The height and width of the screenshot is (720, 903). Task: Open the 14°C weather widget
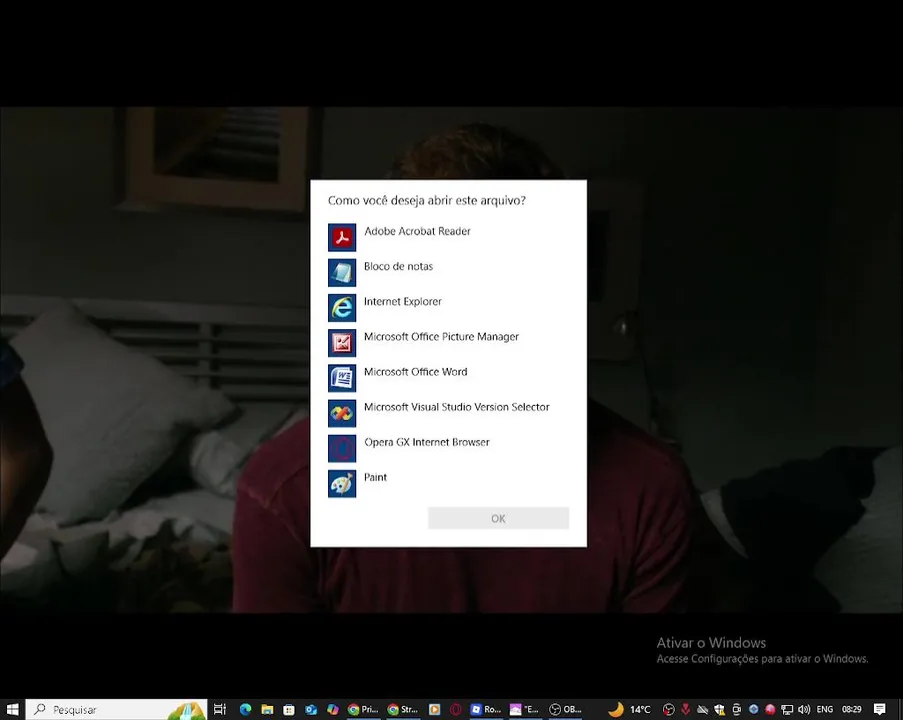[x=629, y=709]
